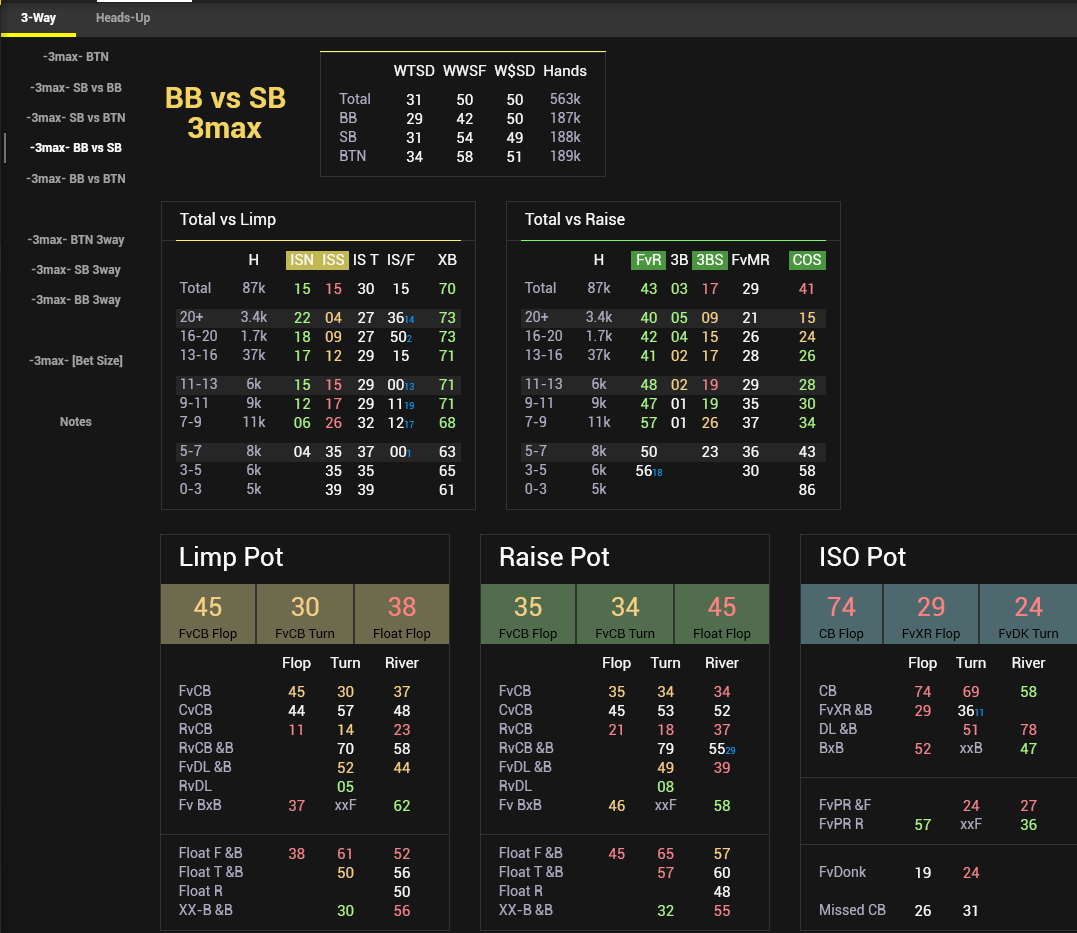
Task: Click the Raise Pot Float Flop tile
Action: click(721, 614)
